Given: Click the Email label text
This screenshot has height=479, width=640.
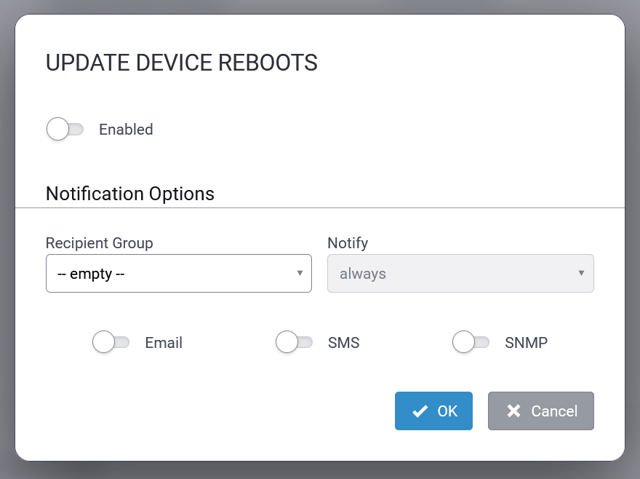Looking at the screenshot, I should pyautogui.click(x=164, y=342).
